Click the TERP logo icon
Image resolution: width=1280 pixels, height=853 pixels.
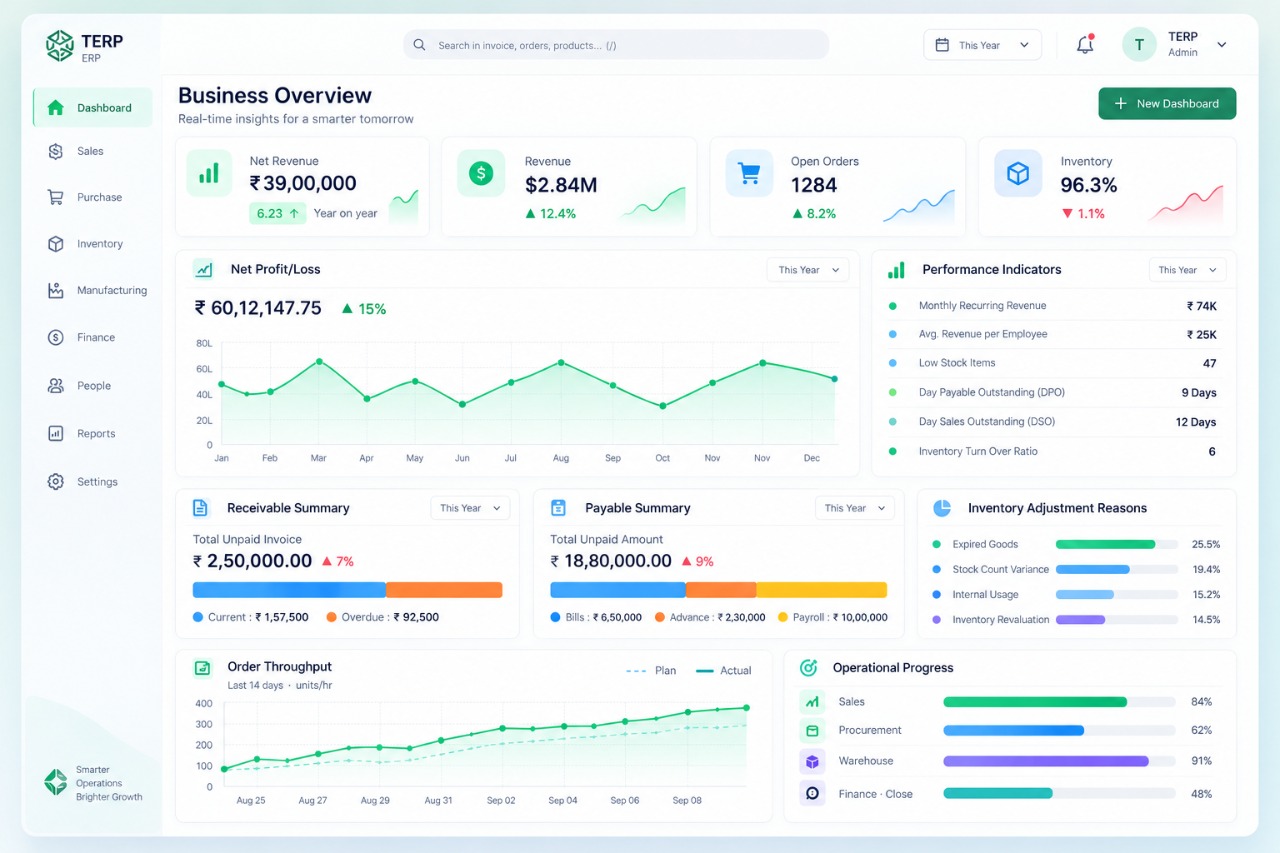(x=60, y=45)
